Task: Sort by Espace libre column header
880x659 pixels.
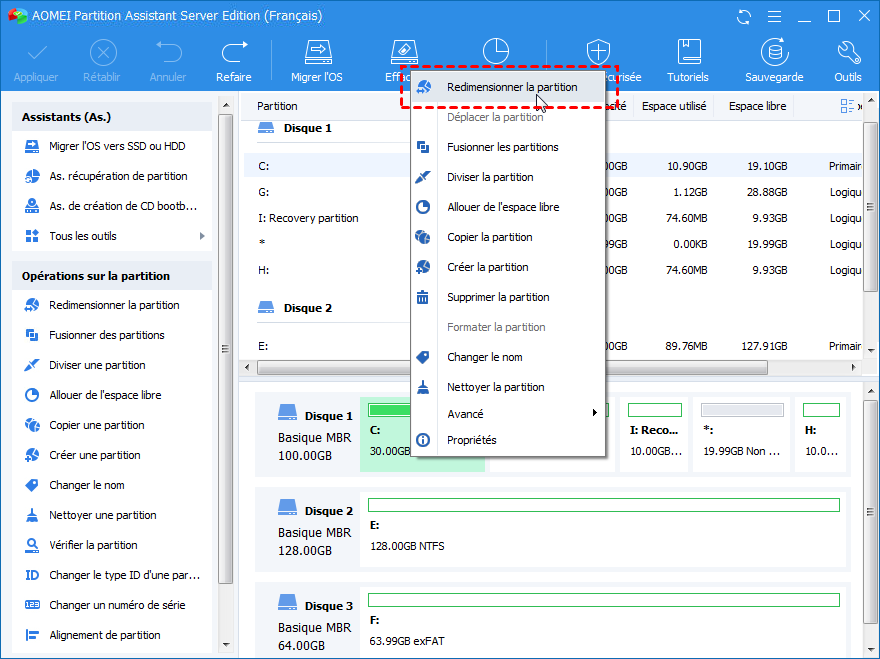Action: point(757,106)
